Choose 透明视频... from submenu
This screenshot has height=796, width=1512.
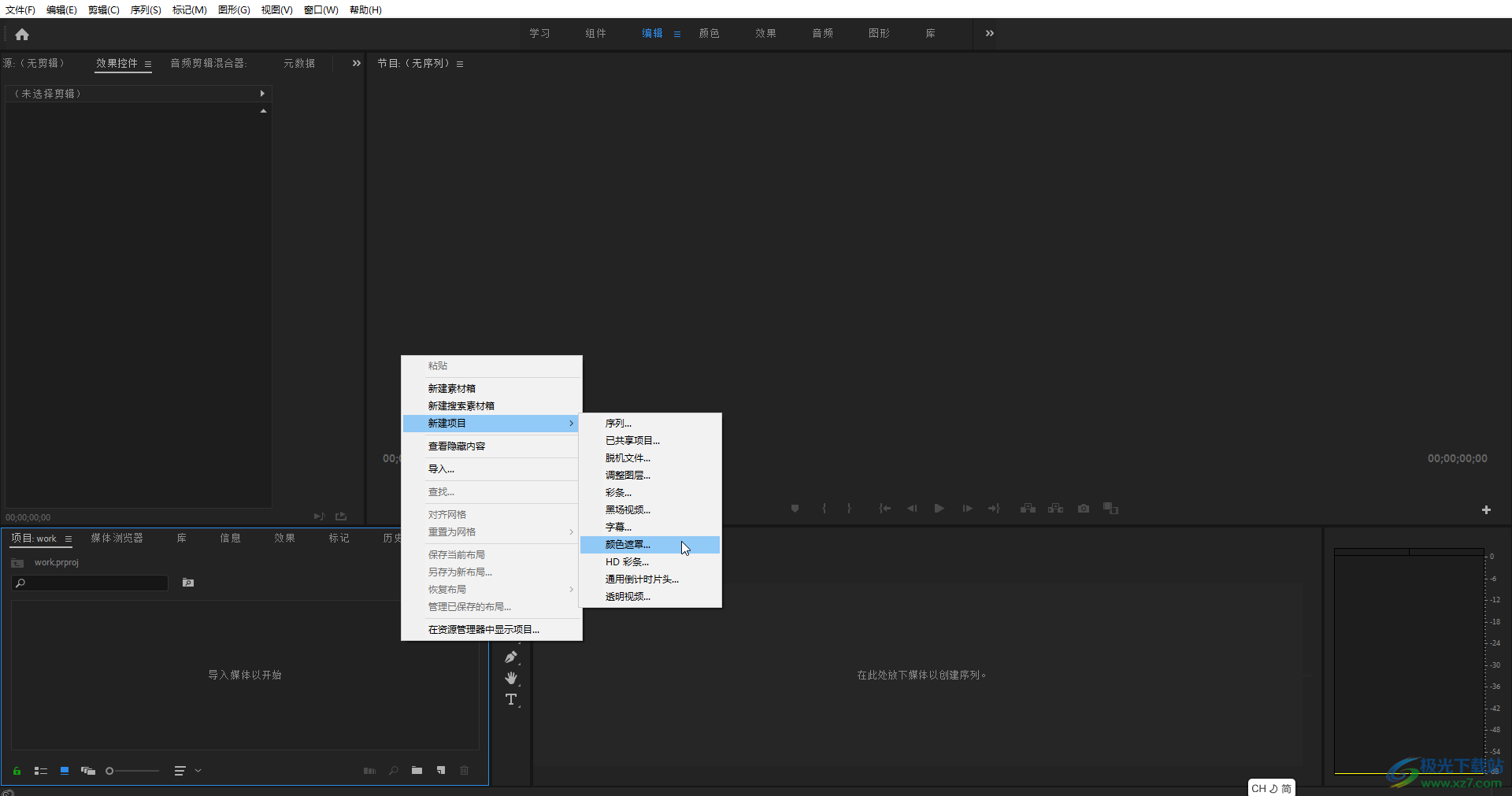coord(650,597)
